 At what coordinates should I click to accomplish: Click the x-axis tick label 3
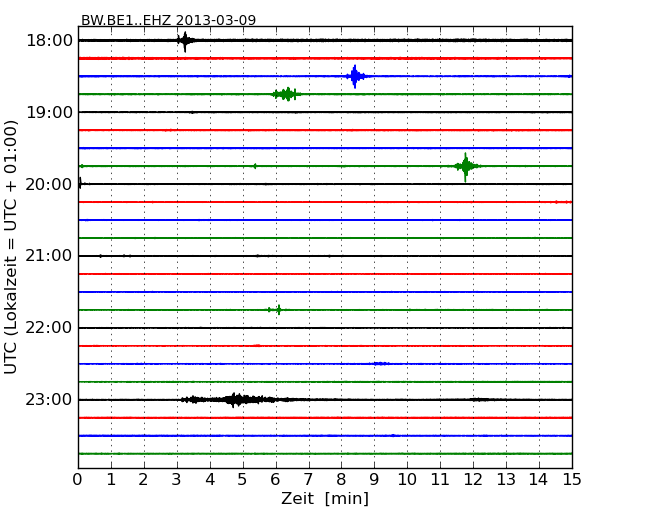pos(177,480)
